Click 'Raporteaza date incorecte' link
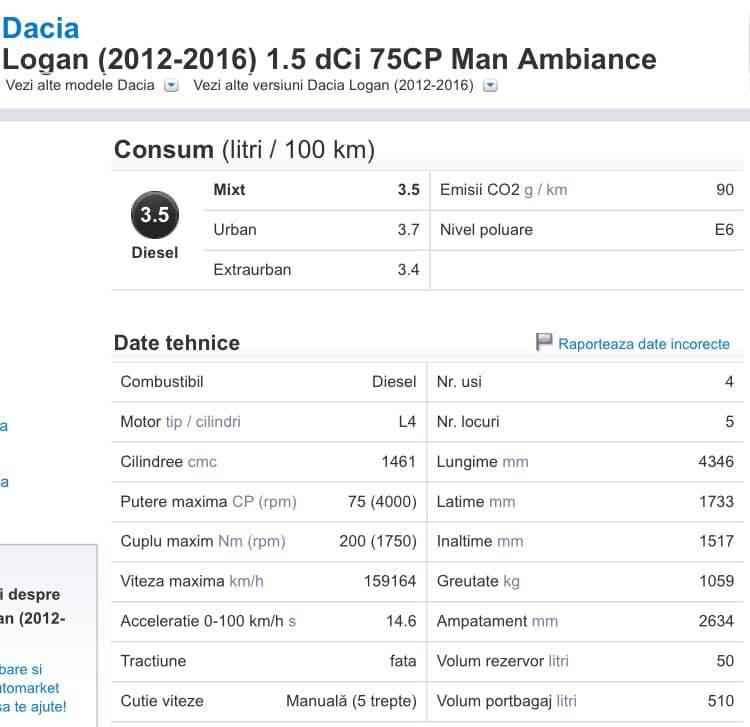This screenshot has width=750, height=727. [x=644, y=344]
